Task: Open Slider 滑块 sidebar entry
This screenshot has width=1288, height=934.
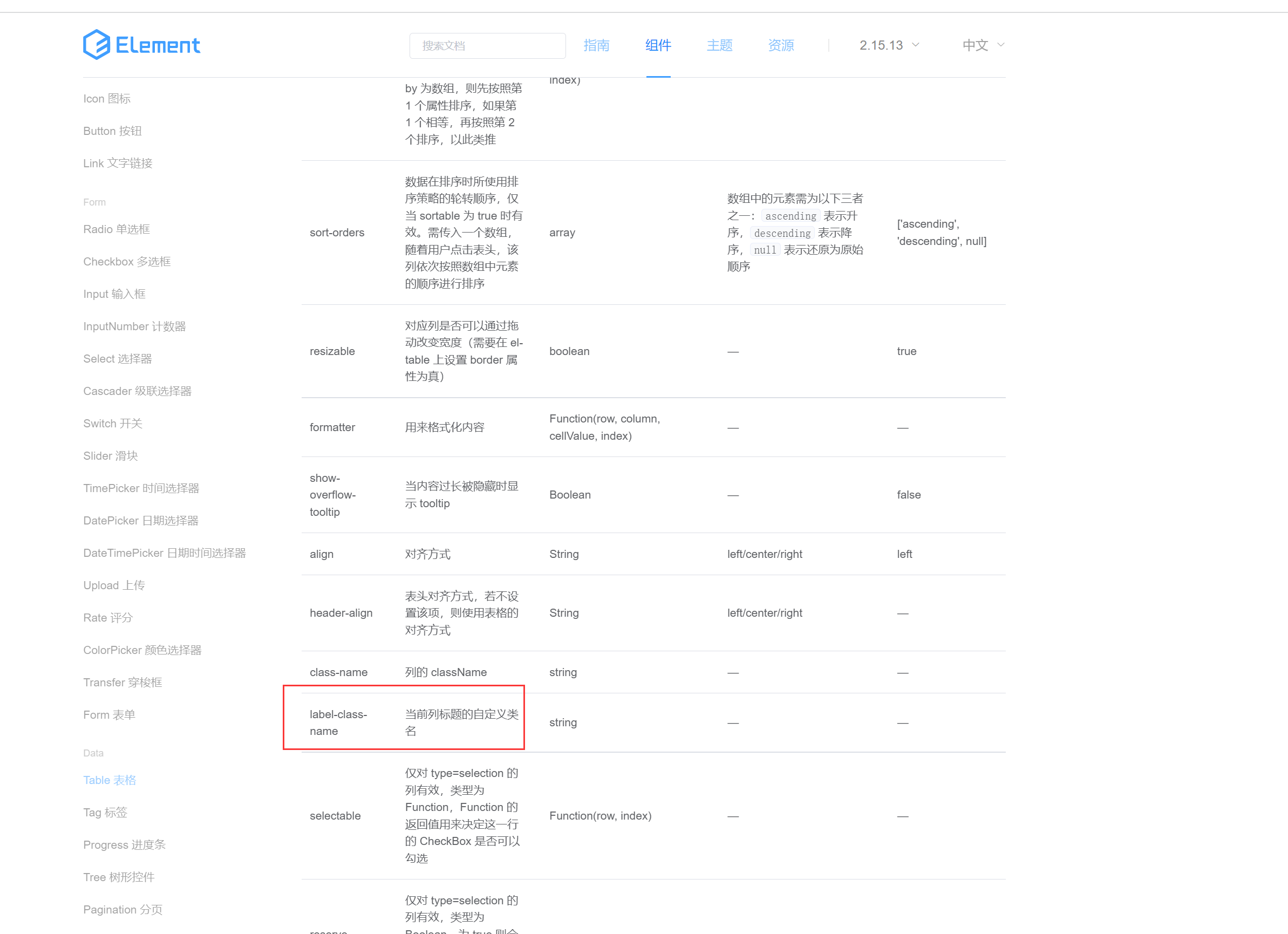Action: tap(110, 456)
